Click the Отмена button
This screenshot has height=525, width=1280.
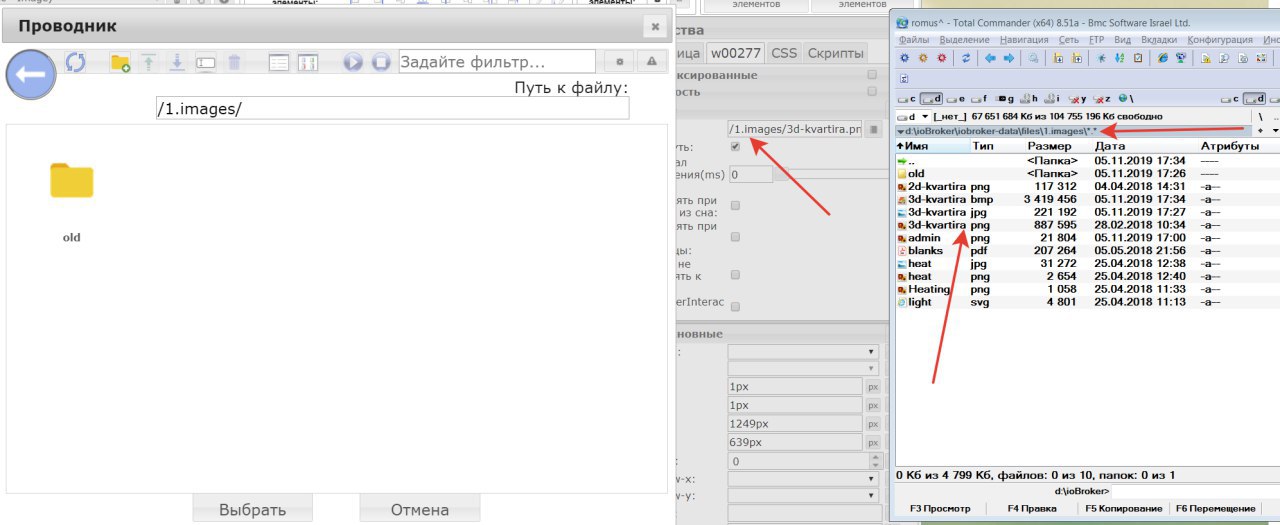[420, 509]
